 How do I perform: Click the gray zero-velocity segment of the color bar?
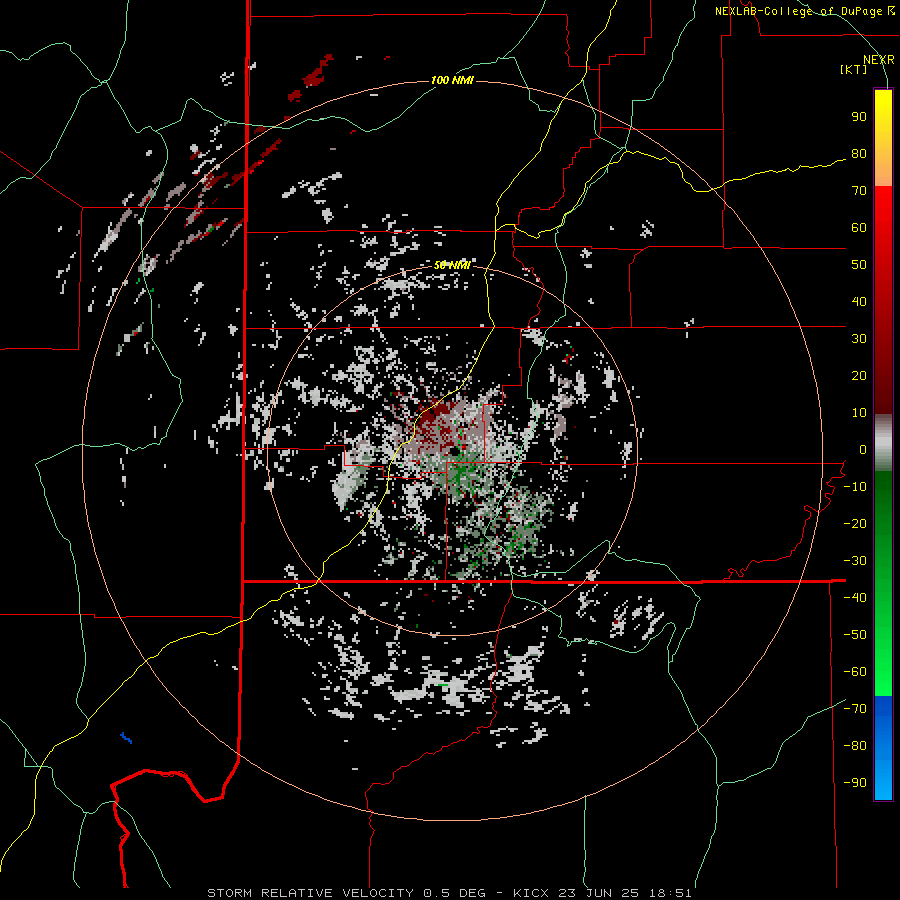tap(883, 443)
